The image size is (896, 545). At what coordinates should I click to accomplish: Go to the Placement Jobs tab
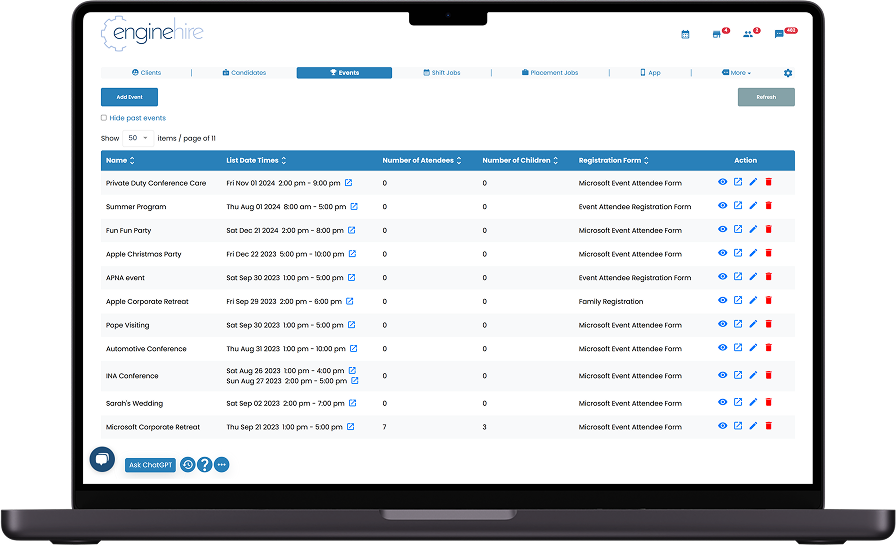pos(550,73)
